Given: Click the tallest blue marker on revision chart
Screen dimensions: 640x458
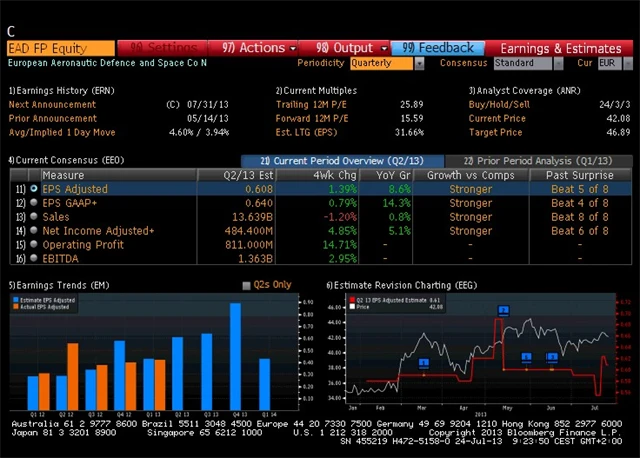Looking at the screenshot, I should tap(503, 311).
